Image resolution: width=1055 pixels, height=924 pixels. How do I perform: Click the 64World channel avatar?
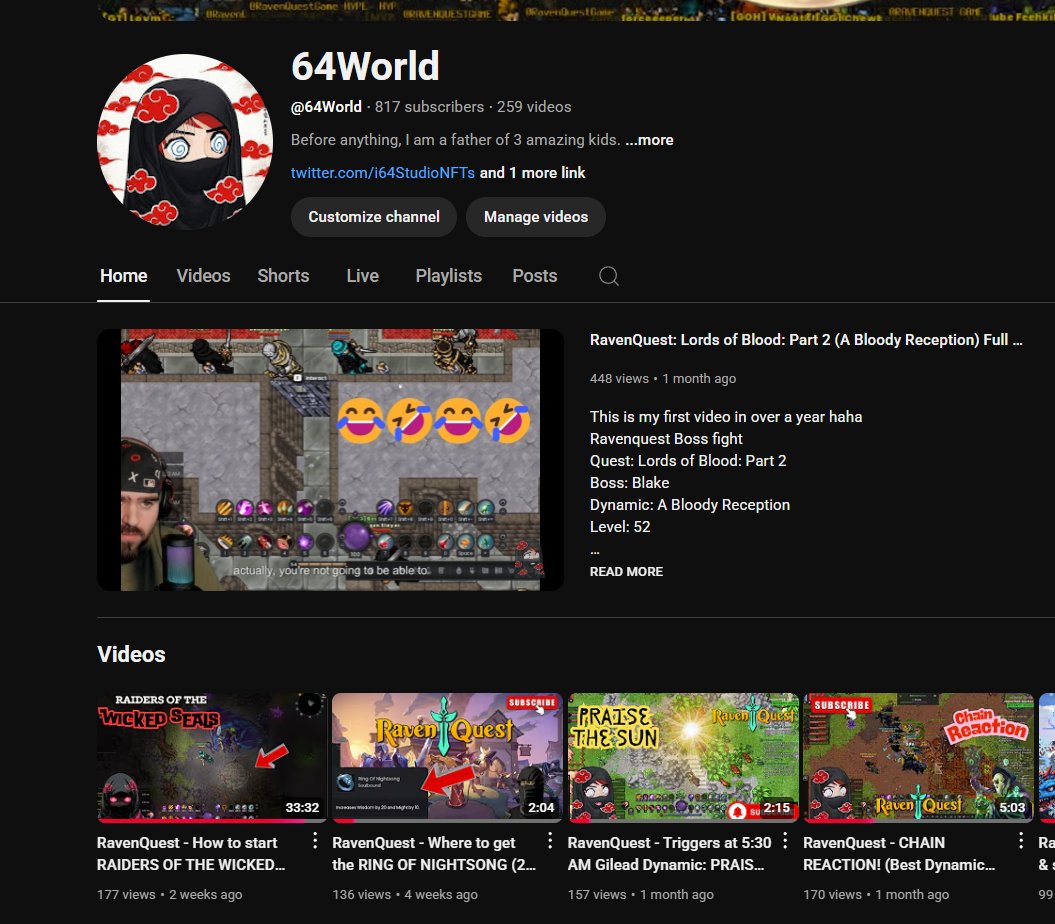184,141
